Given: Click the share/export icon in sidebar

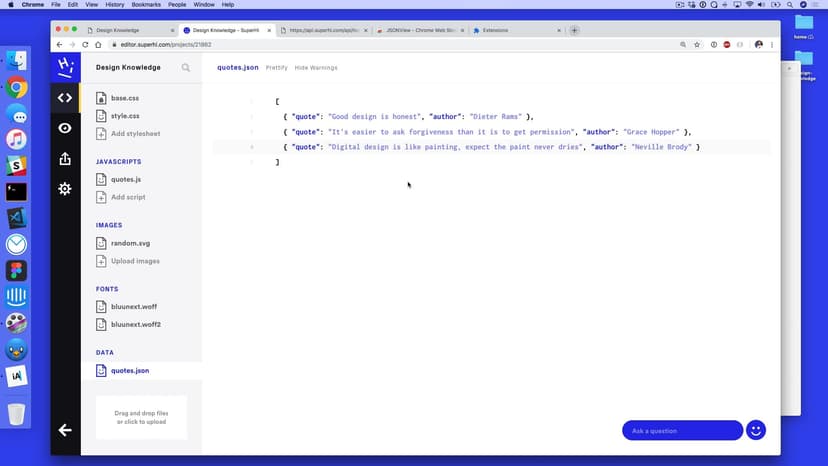Looking at the screenshot, I should click(65, 158).
